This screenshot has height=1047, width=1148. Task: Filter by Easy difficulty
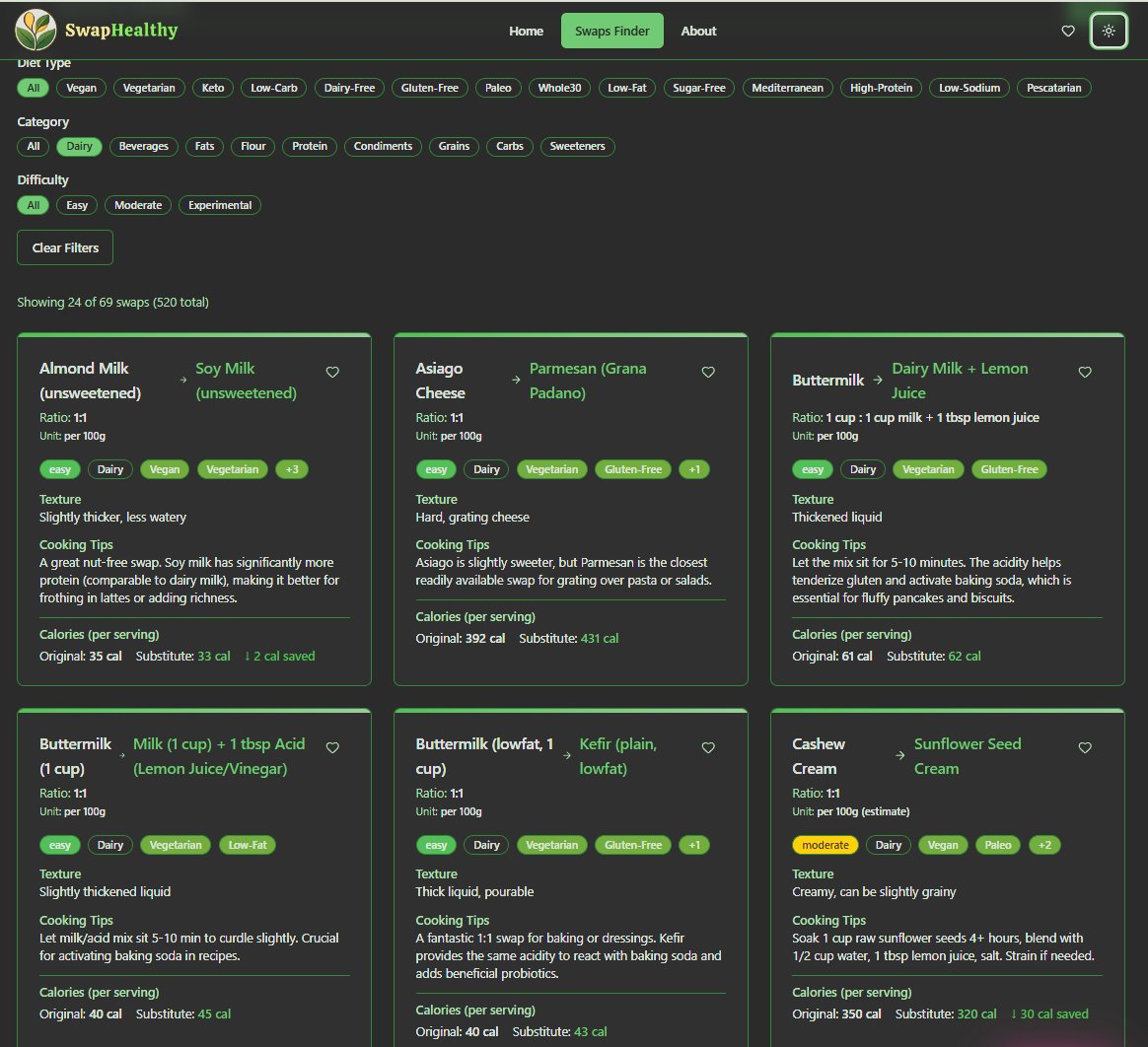tap(77, 206)
